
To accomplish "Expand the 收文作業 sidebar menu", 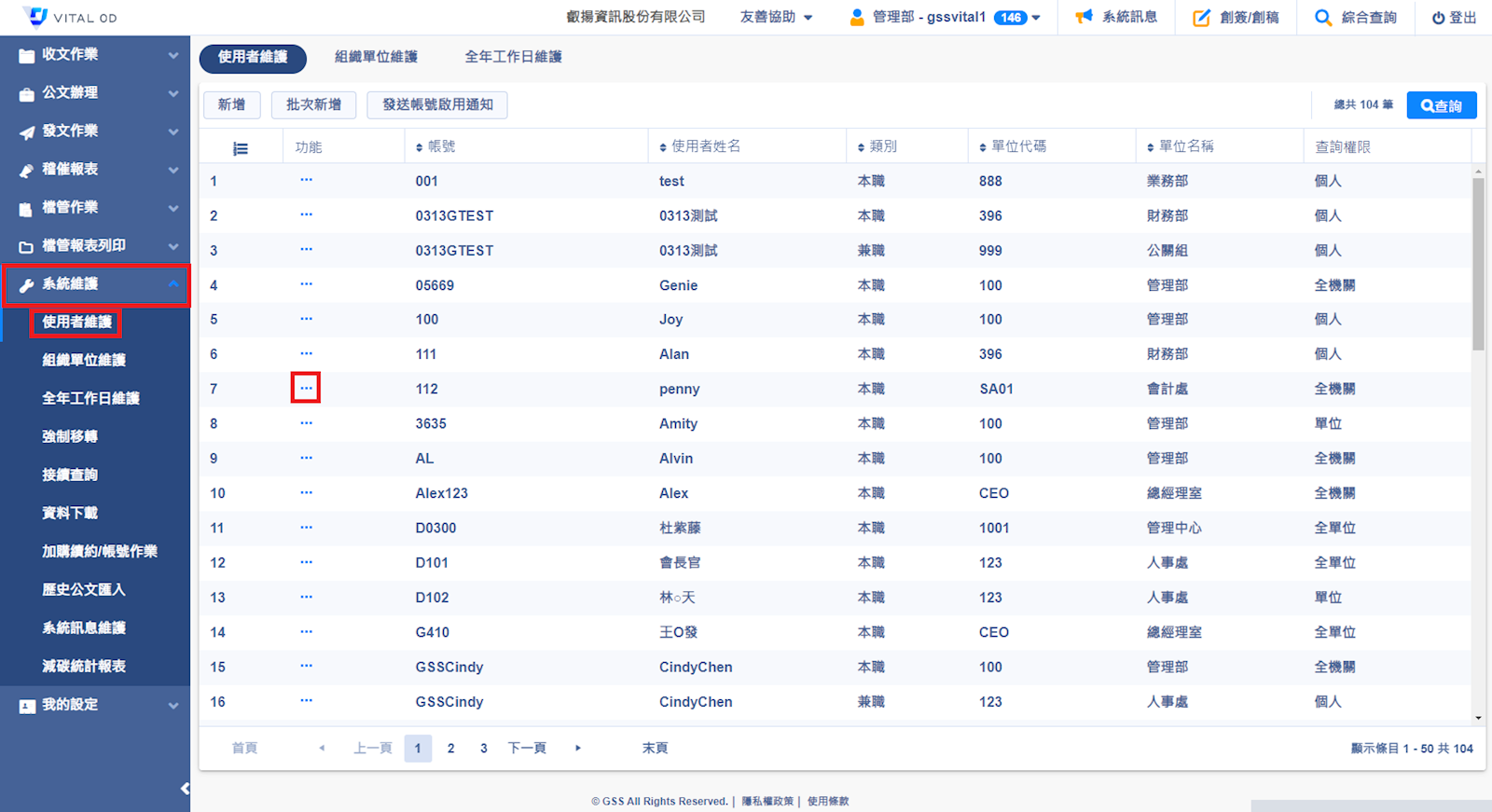I will point(95,55).
